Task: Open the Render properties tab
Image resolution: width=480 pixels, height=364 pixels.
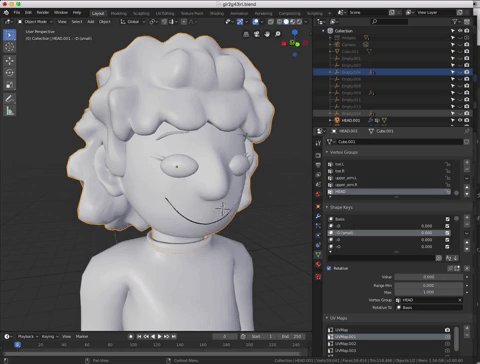Action: pos(318,155)
